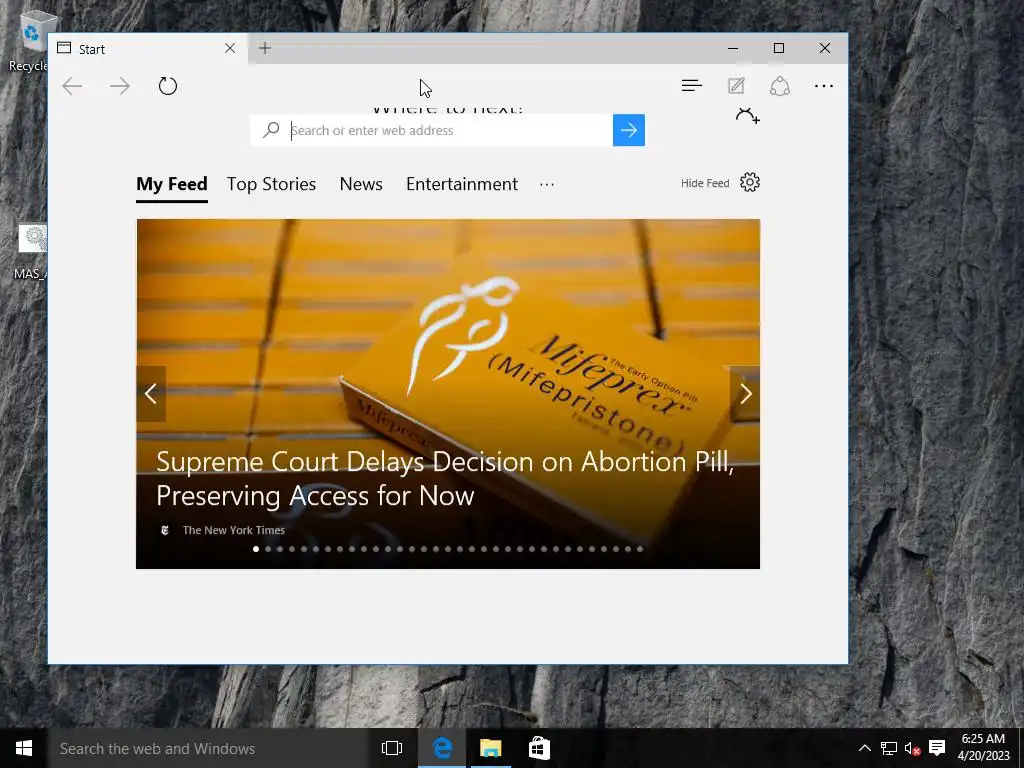The height and width of the screenshot is (768, 1024).
Task: Click the taskbar clock 6:25 AM
Action: [984, 748]
